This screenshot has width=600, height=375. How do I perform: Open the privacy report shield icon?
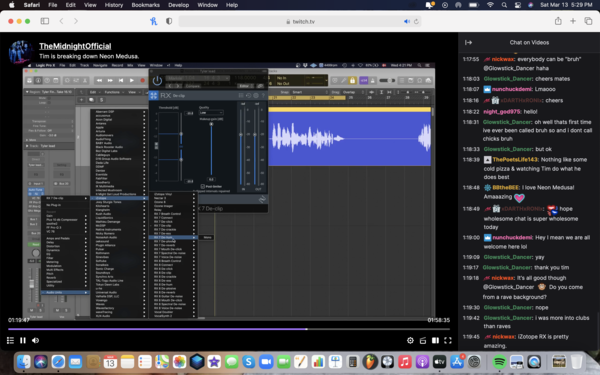[x=169, y=21]
